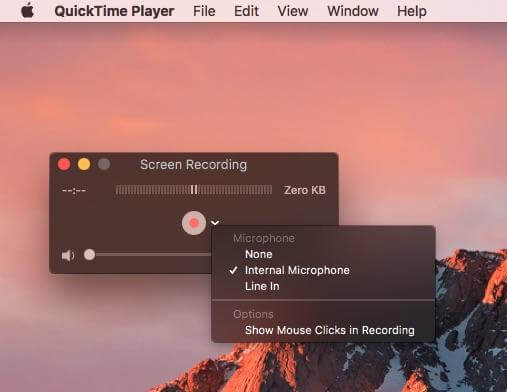Screen dimensions: 507x392
Task: Minimize the Screen Recording window
Action: (84, 164)
